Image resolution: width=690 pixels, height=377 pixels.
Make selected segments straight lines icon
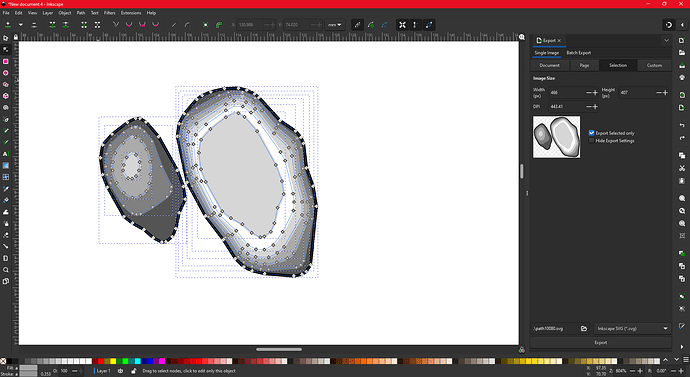pyautogui.click(x=174, y=25)
